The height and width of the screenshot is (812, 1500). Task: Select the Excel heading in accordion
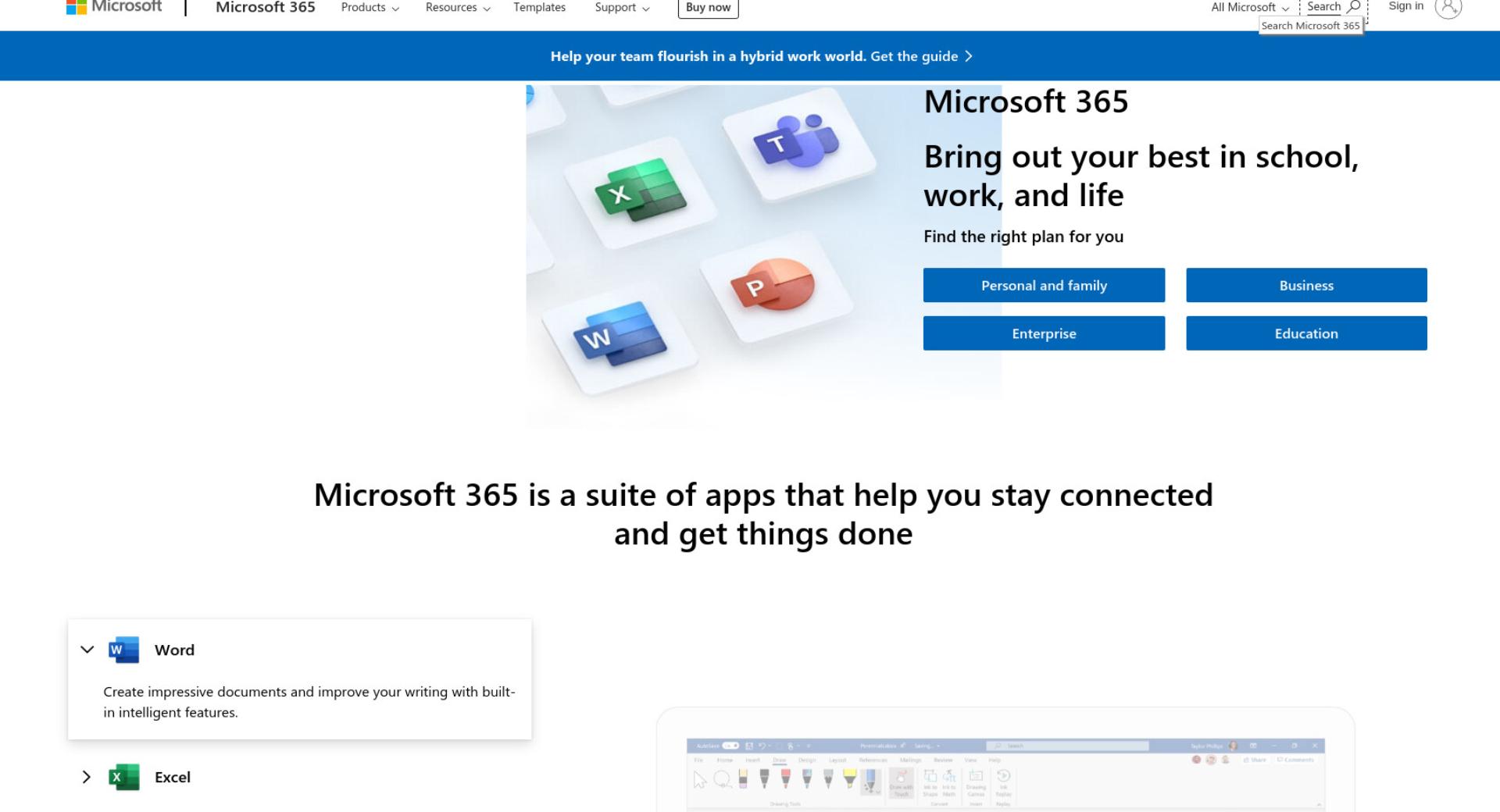(x=173, y=777)
